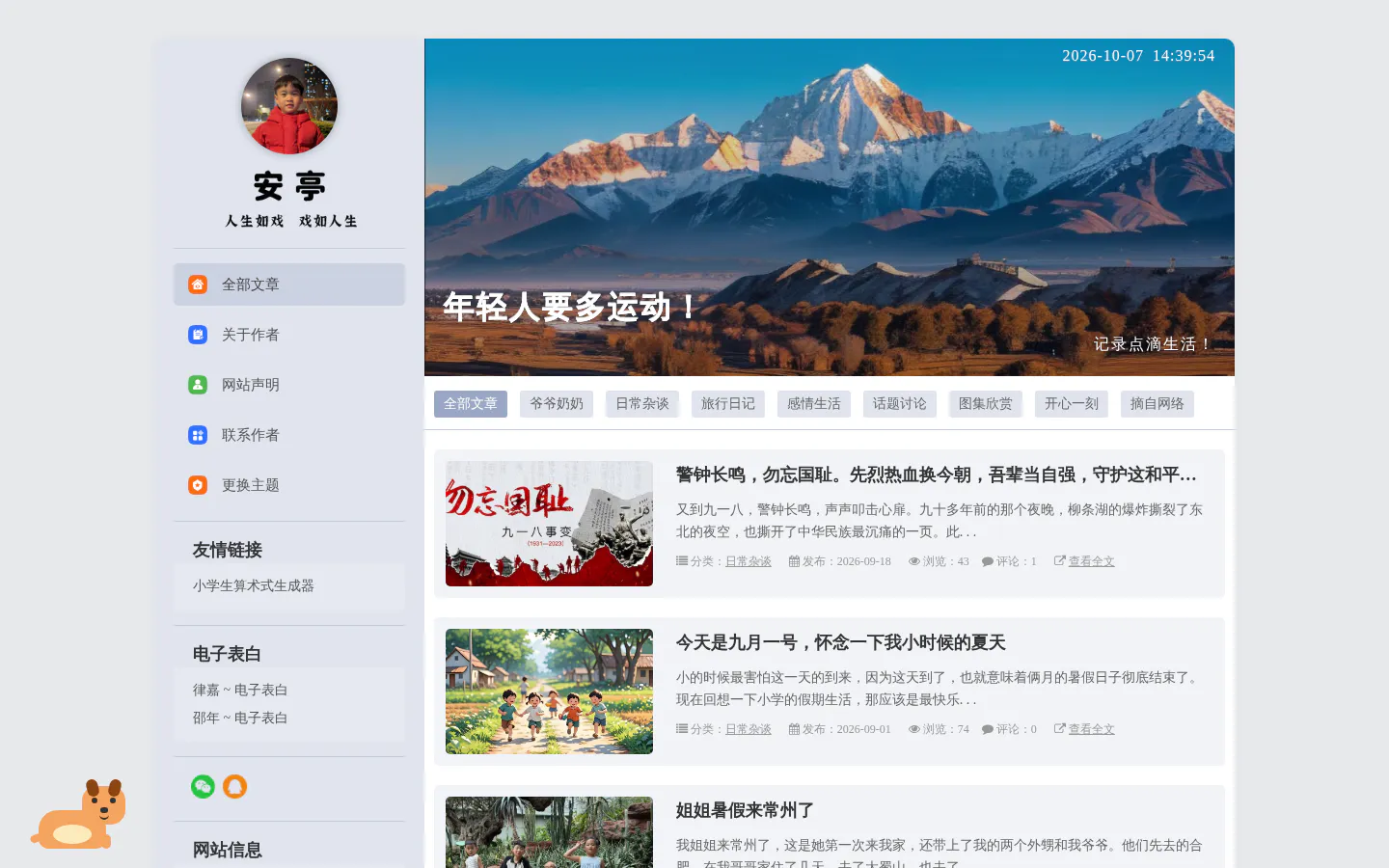The width and height of the screenshot is (1389, 868).
Task: Open the article 姐姐暑假来常州了
Action: pyautogui.click(x=745, y=810)
